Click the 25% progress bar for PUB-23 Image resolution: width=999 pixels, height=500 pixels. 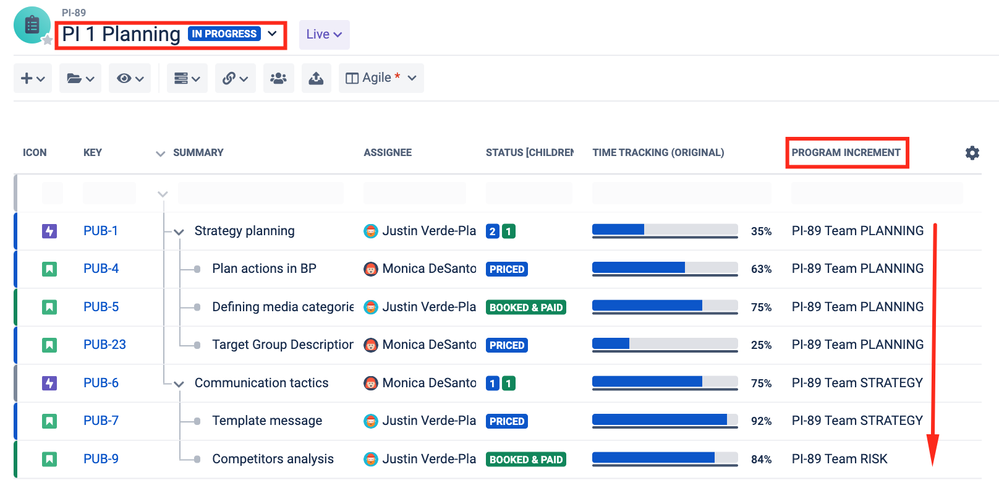point(665,345)
